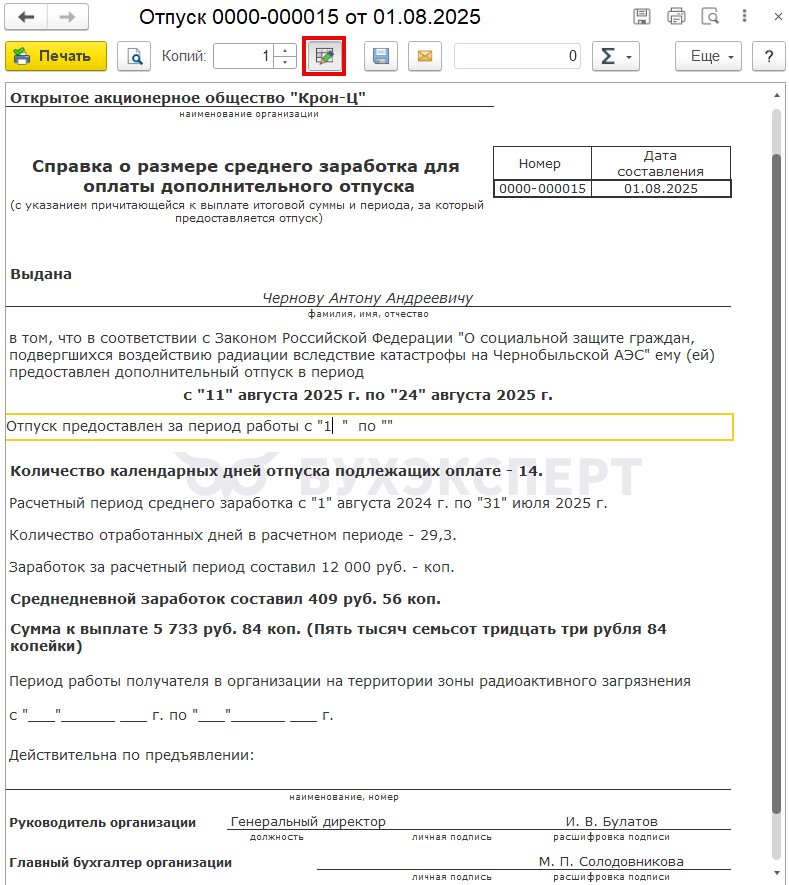Image resolution: width=789 pixels, height=885 pixels.
Task: Click the scrollbar up arrow
Action: tap(777, 96)
